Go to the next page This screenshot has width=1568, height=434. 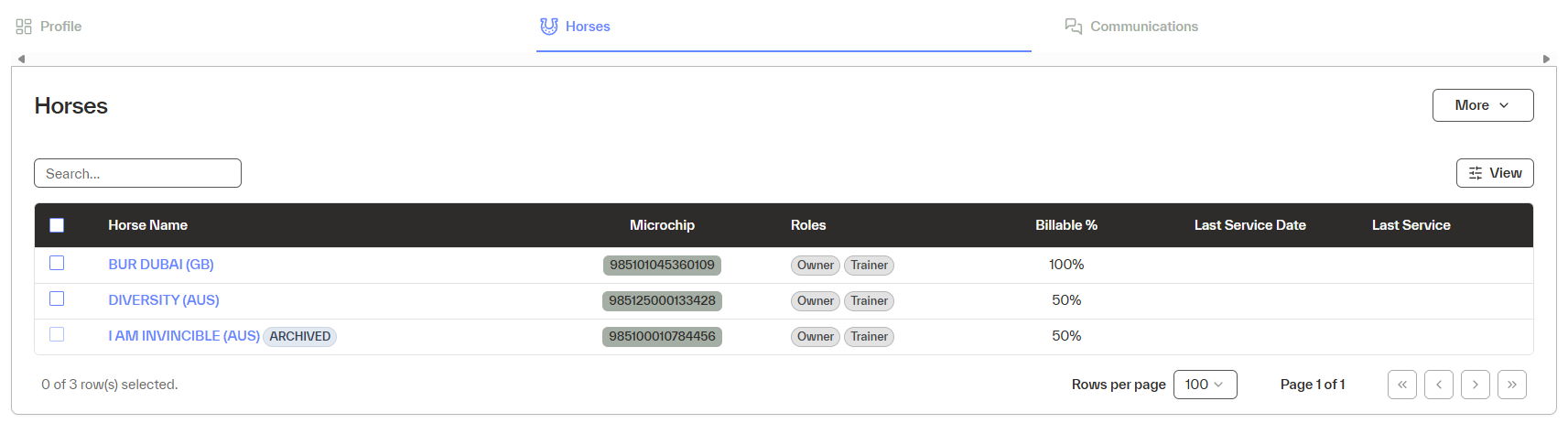coord(1475,385)
